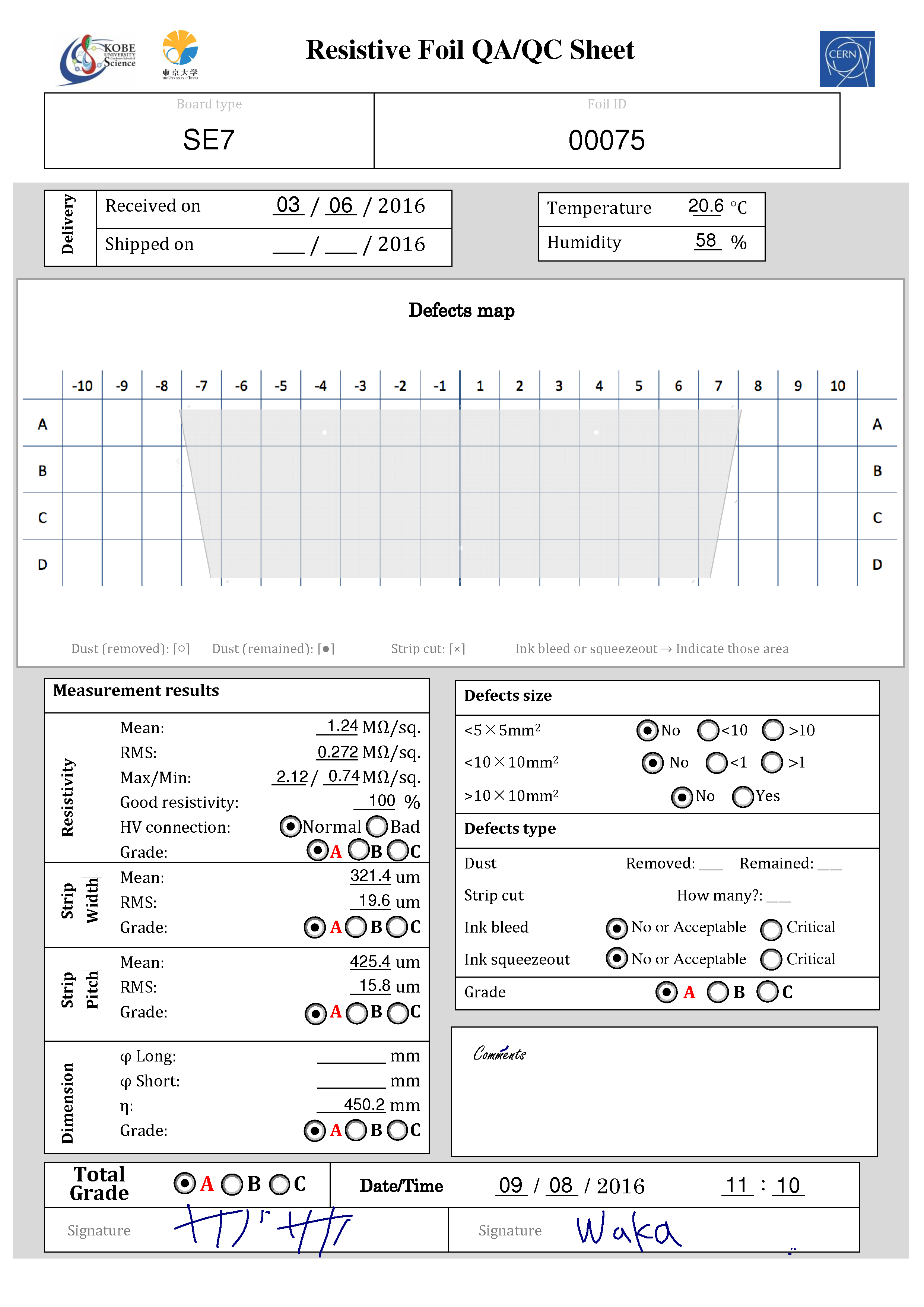Select Dimension grade A
This screenshot has width=924, height=1307.
click(x=315, y=1130)
